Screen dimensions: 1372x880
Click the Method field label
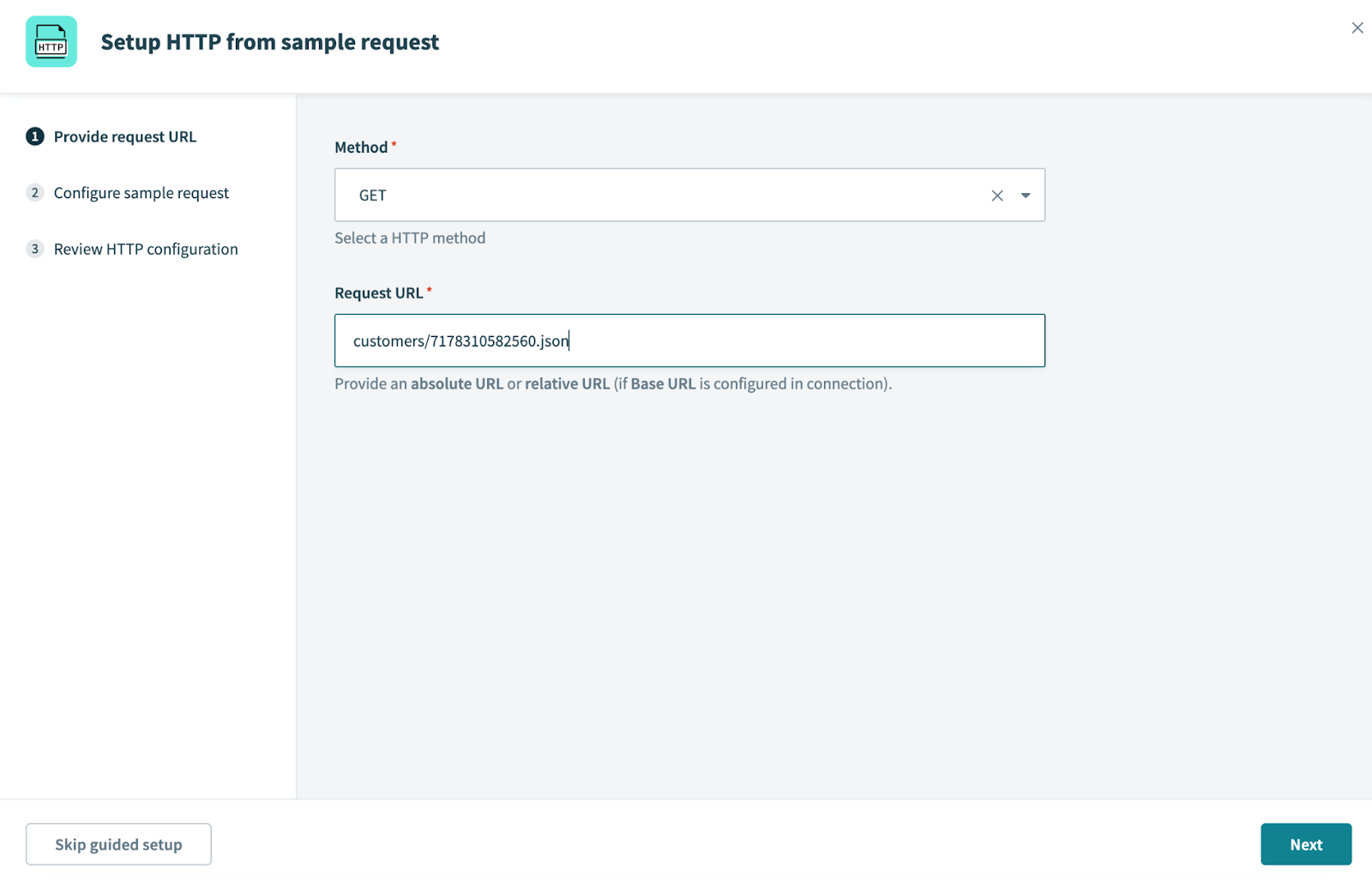pyautogui.click(x=361, y=148)
